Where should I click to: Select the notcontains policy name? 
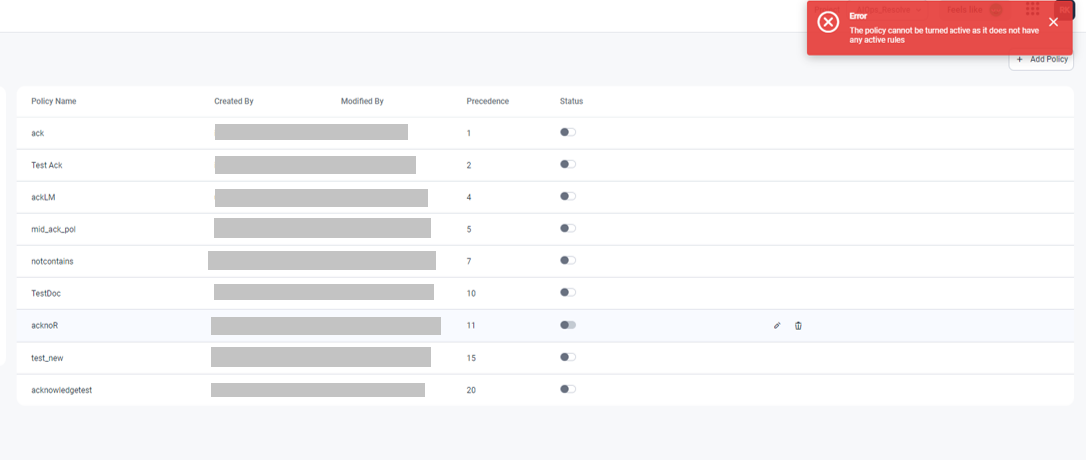[52, 261]
